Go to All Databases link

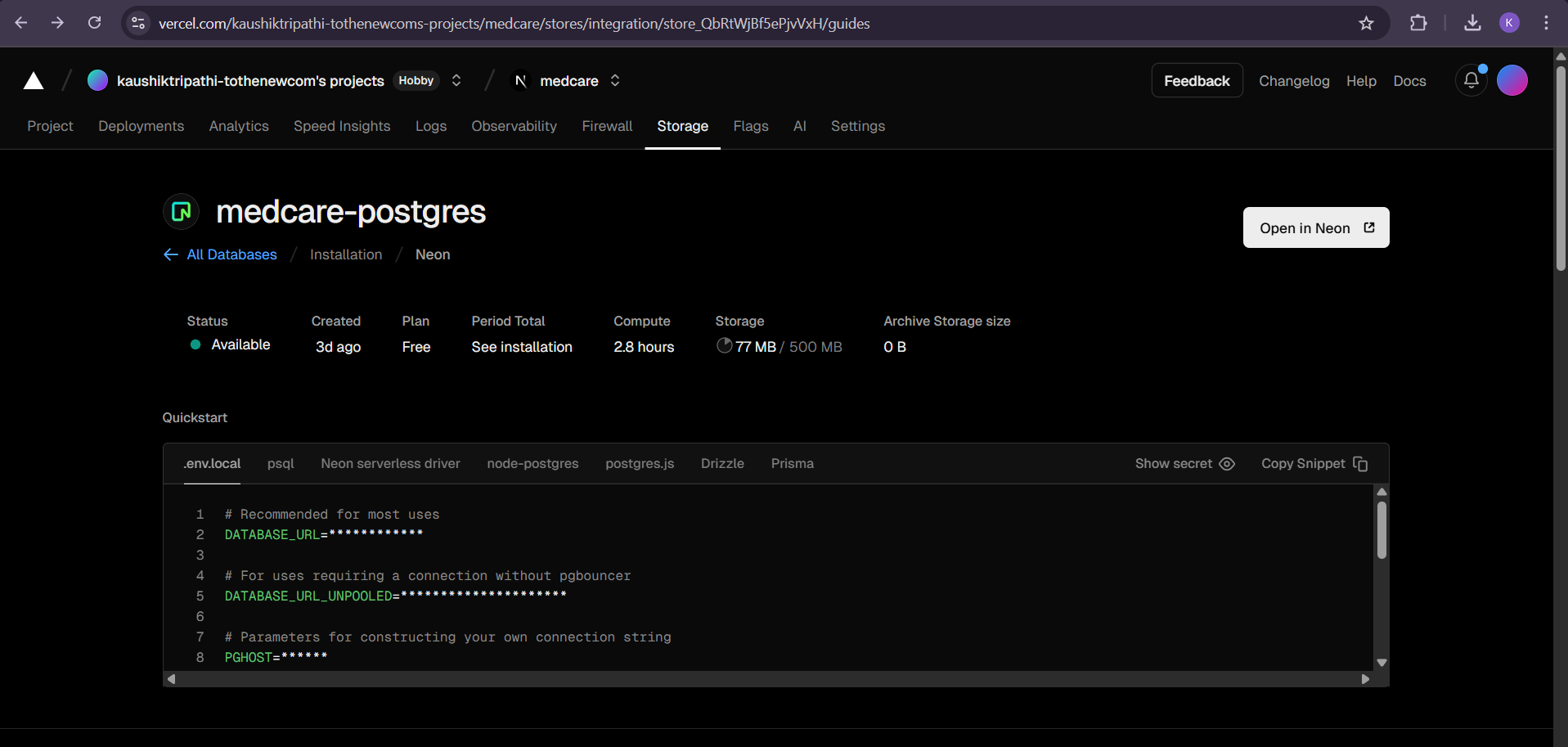[x=231, y=254]
